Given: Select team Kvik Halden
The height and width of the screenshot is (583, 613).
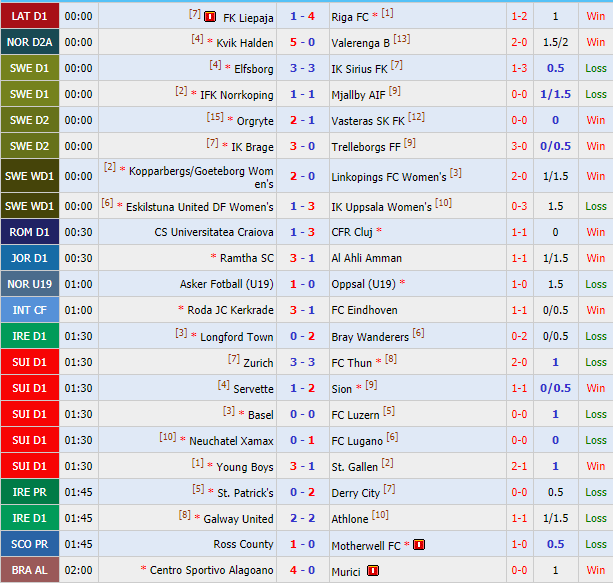Looking at the screenshot, I should pyautogui.click(x=245, y=43).
